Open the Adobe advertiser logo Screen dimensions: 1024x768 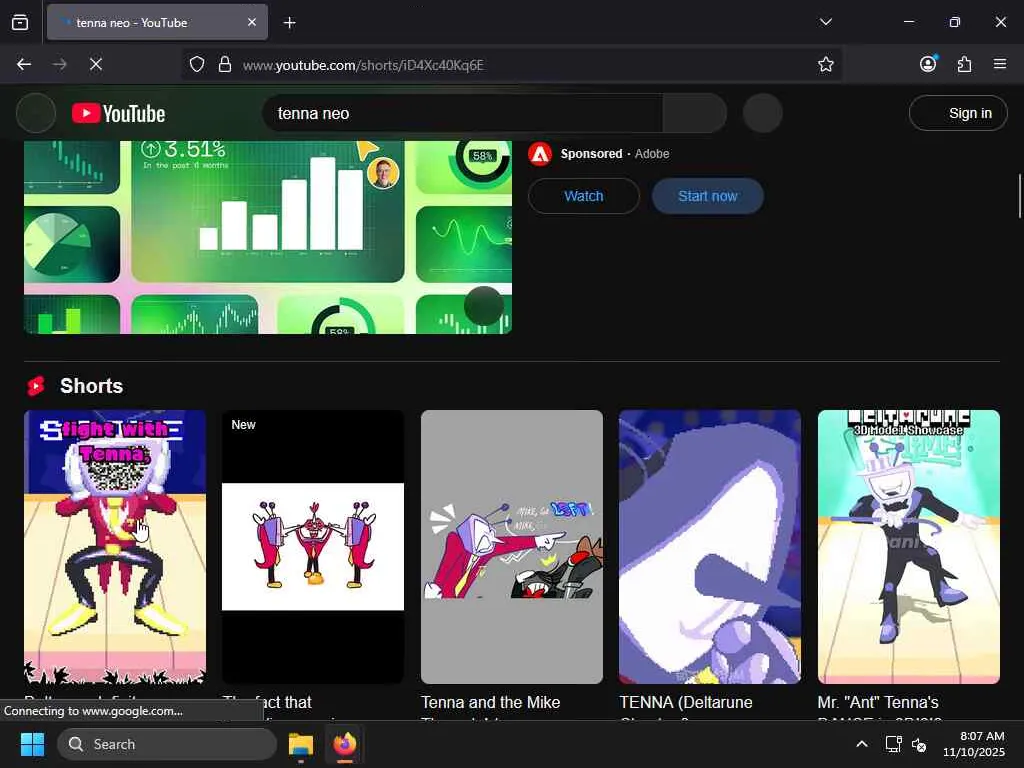coord(539,154)
